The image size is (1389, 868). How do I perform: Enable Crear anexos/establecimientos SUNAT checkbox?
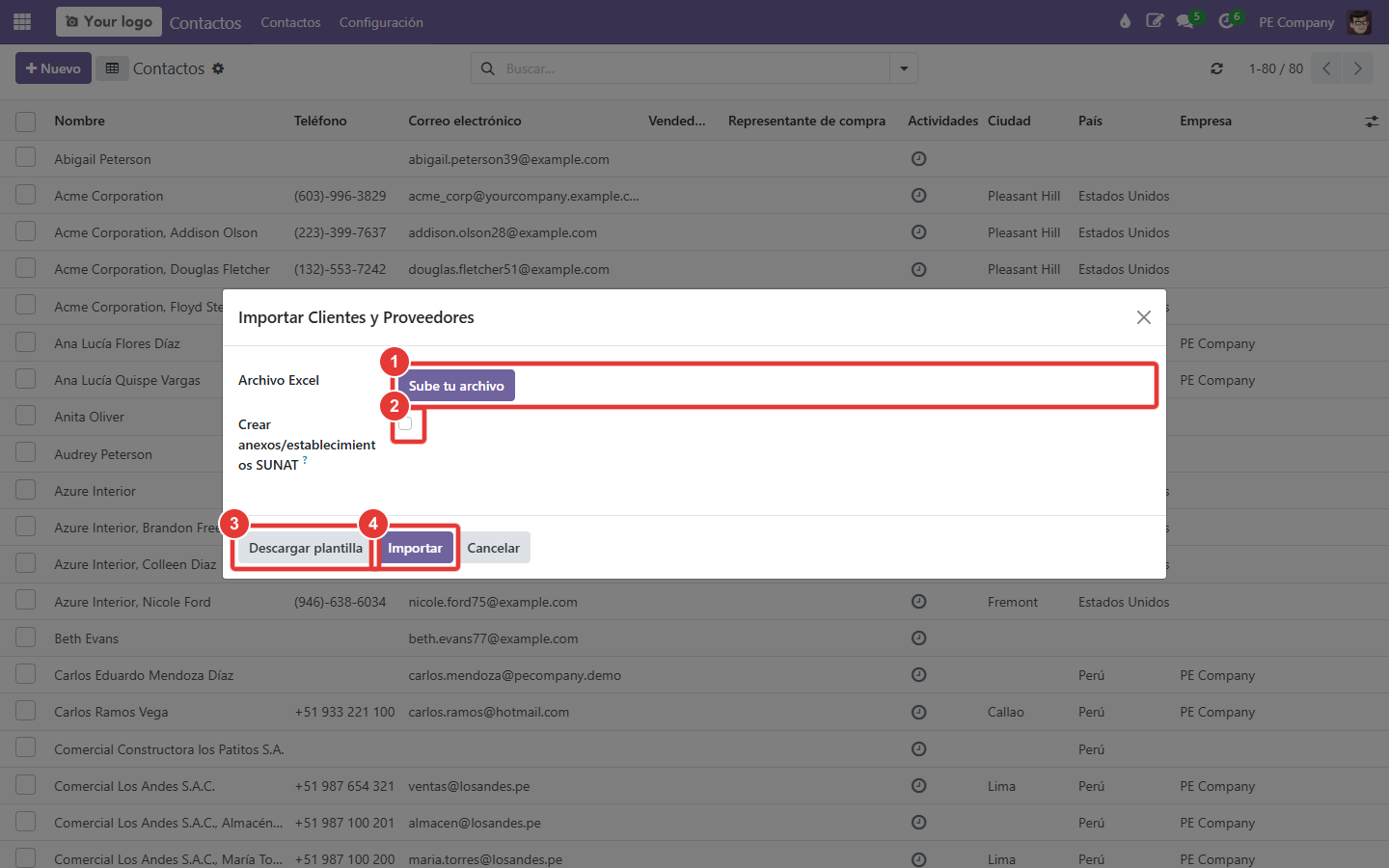click(x=405, y=423)
